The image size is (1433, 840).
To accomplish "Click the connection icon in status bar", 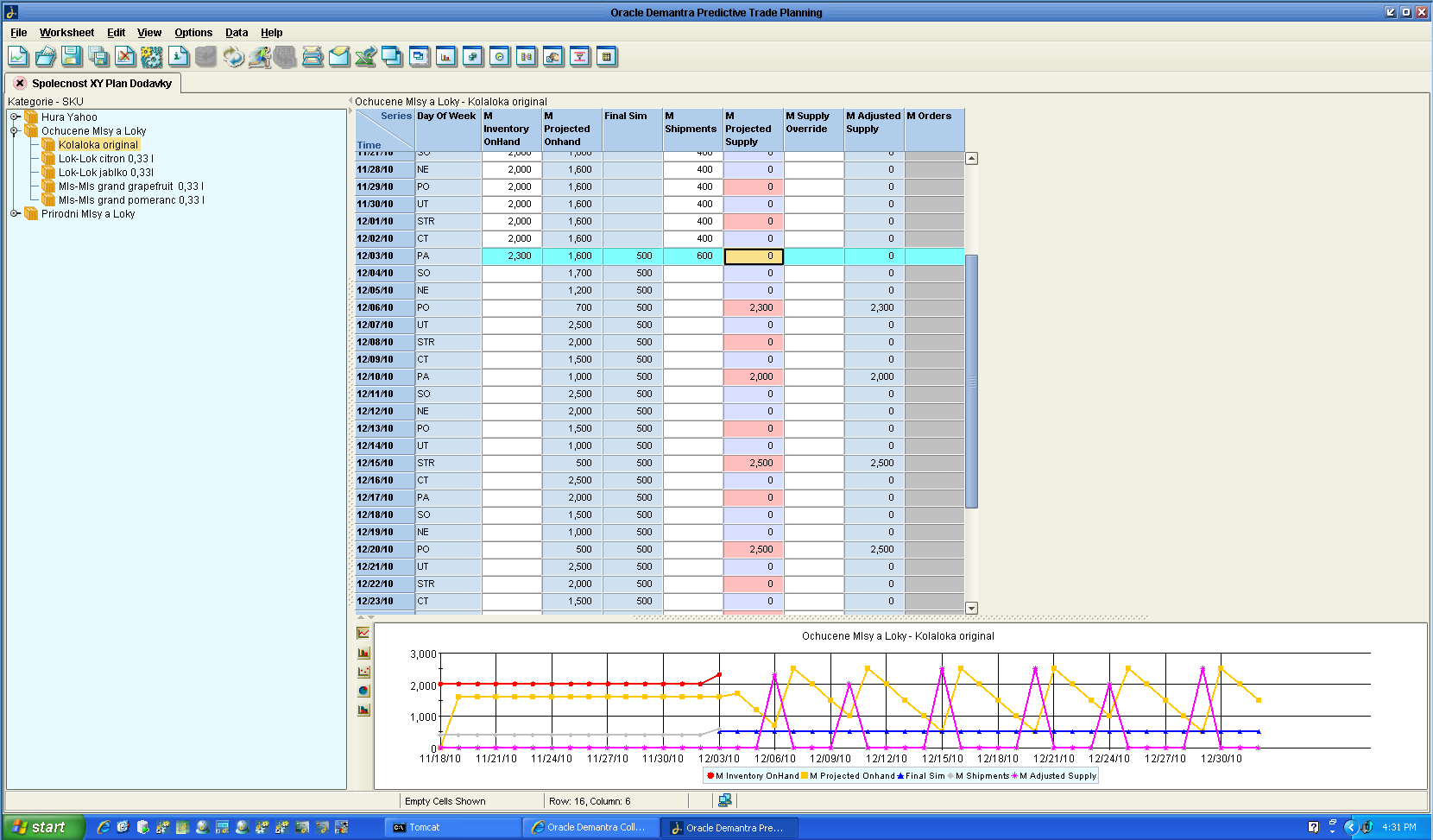I will pos(725,800).
